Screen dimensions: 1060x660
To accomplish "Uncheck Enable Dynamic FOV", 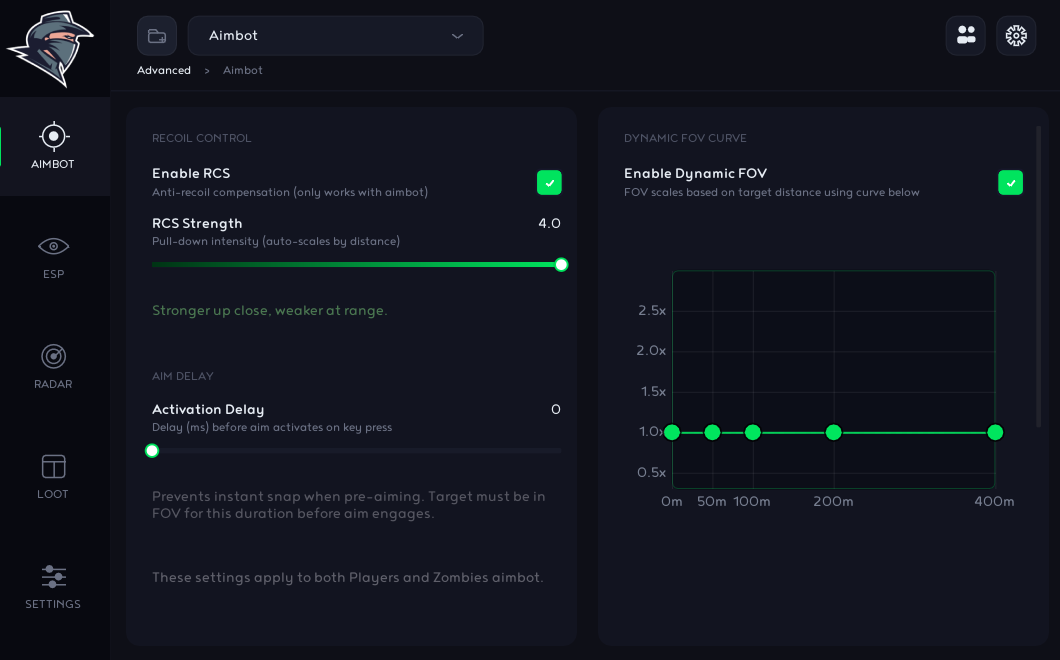I will click(1010, 183).
